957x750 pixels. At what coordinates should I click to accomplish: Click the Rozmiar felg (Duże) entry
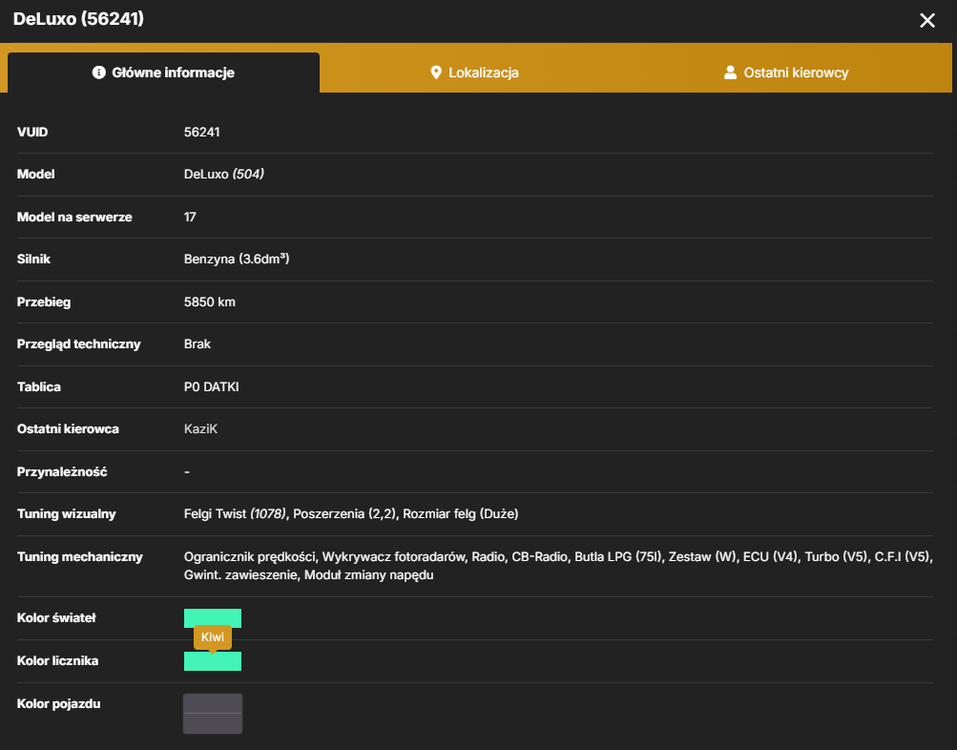pyautogui.click(x=460, y=514)
